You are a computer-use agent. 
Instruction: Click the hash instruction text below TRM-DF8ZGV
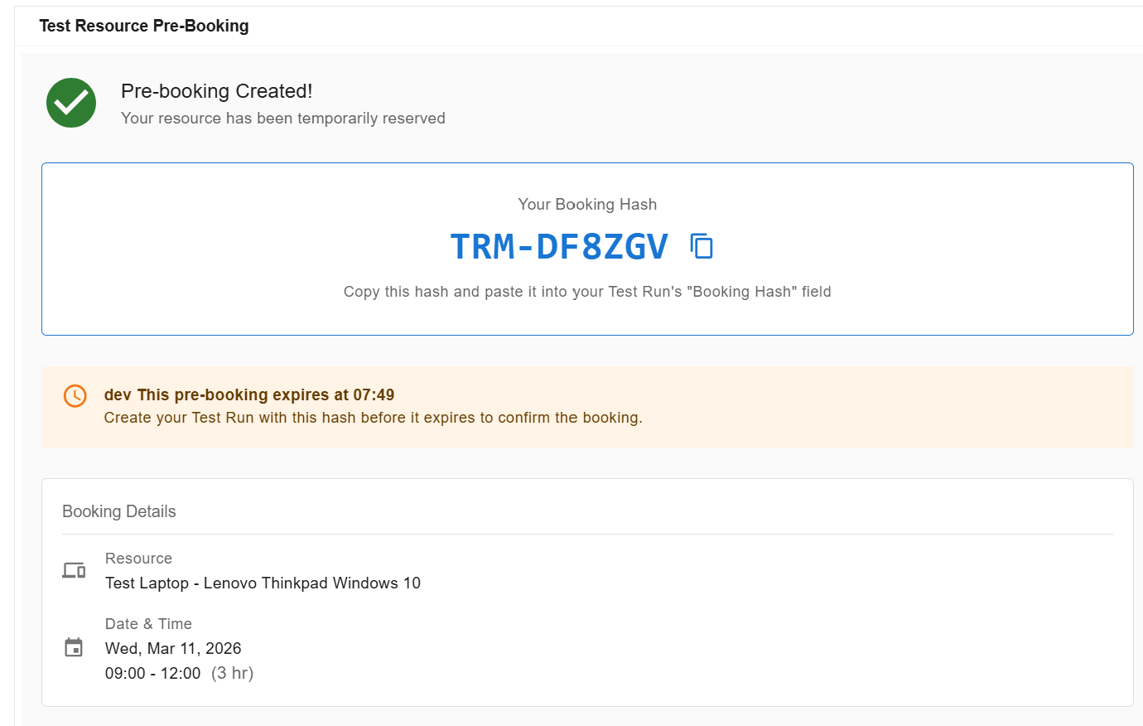(587, 291)
